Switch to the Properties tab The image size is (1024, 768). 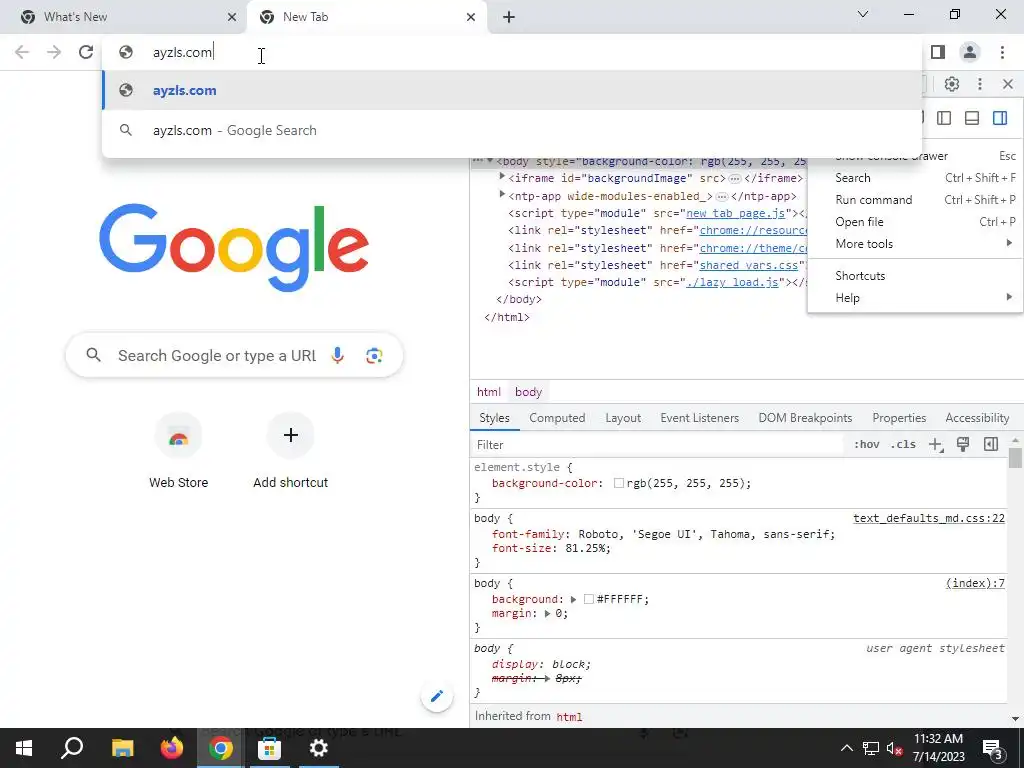(x=899, y=418)
